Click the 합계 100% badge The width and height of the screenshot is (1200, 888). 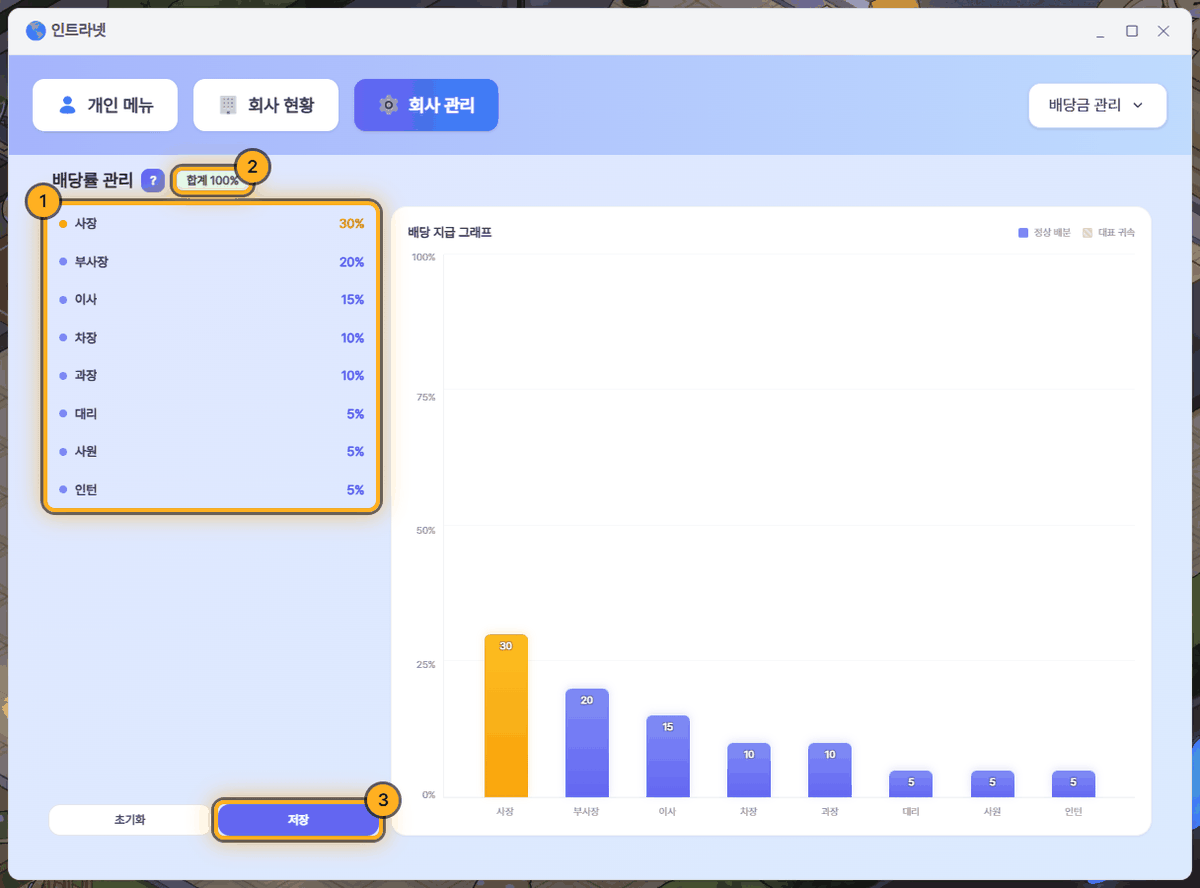212,180
